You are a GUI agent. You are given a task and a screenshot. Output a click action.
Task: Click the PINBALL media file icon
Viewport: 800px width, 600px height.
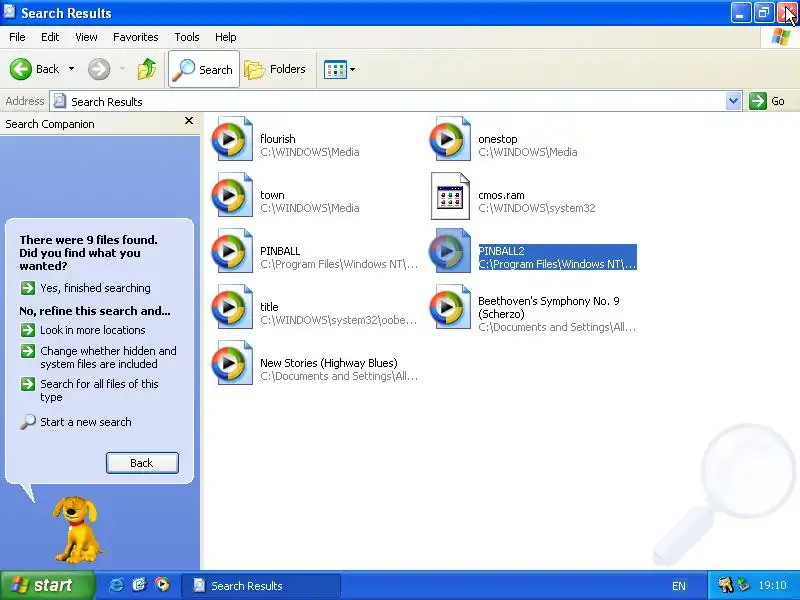click(x=232, y=251)
